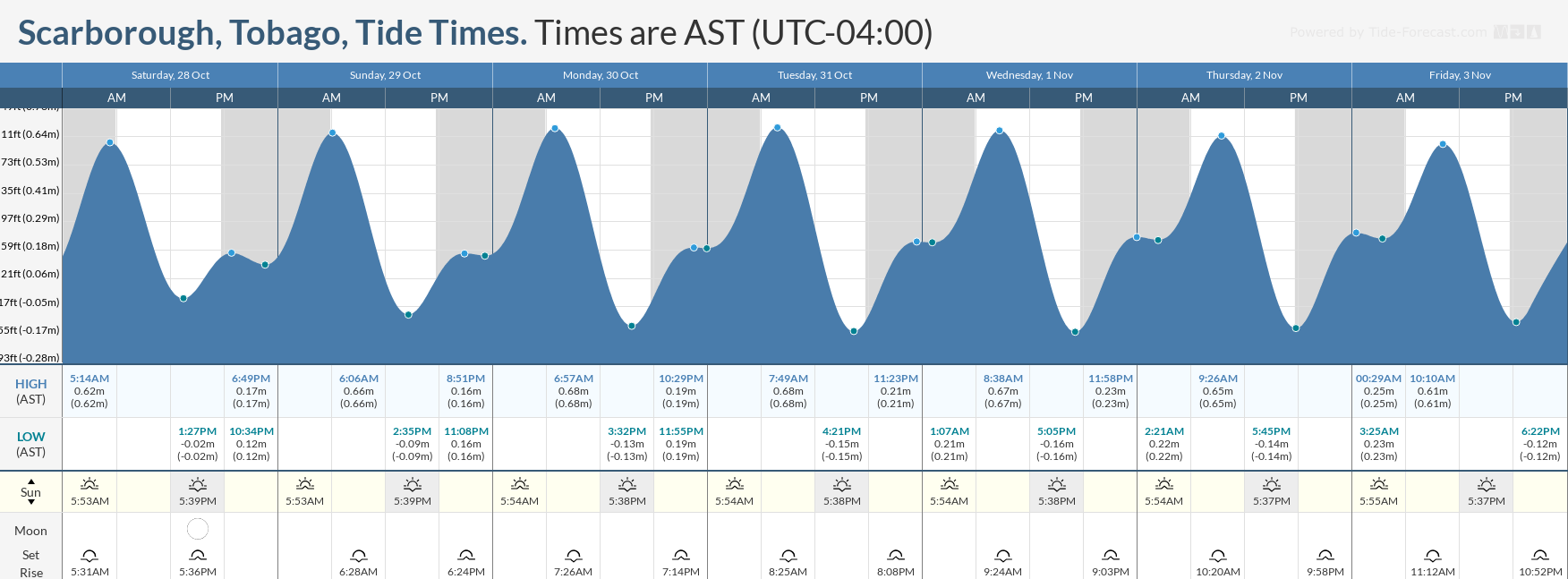Click the full moon phase icon
The height and width of the screenshot is (579, 1568).
click(x=198, y=529)
